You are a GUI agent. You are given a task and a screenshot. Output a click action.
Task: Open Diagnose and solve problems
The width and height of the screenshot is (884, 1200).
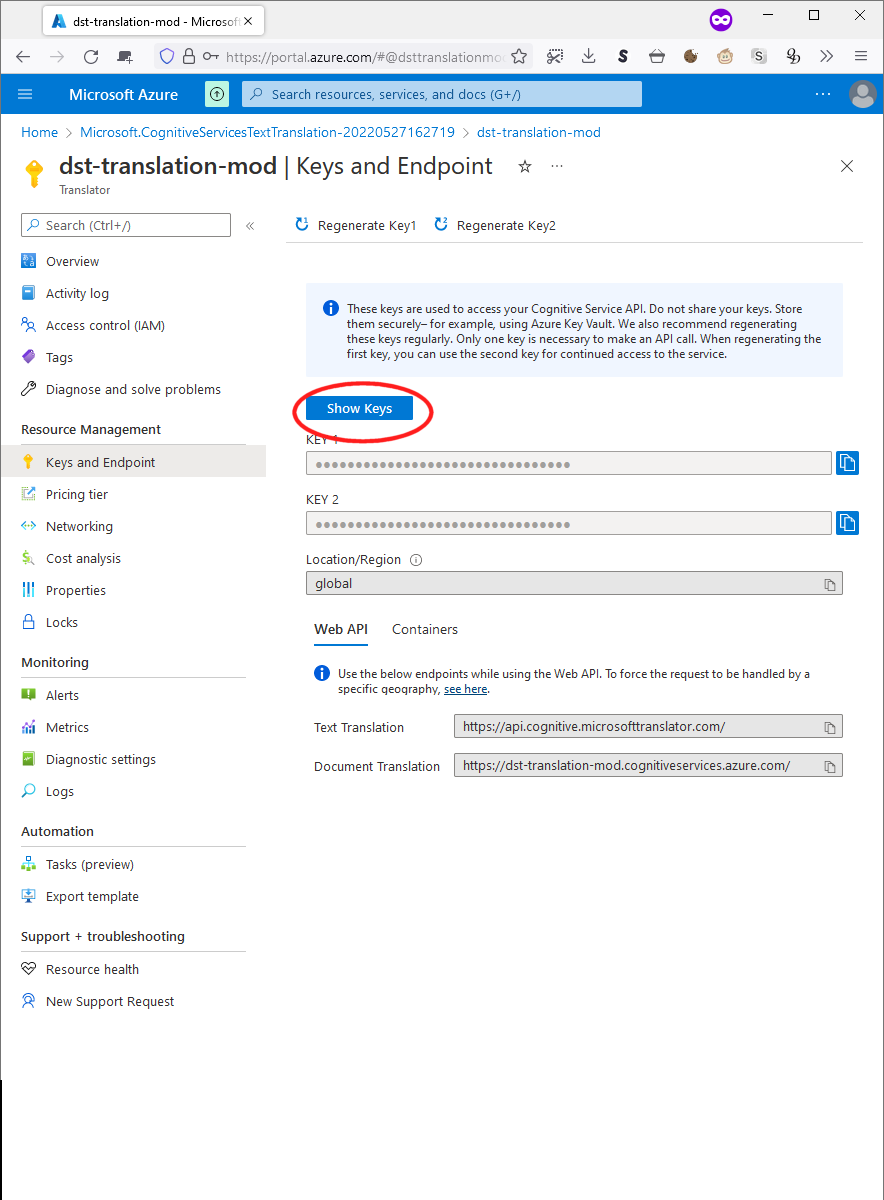[x=133, y=390]
